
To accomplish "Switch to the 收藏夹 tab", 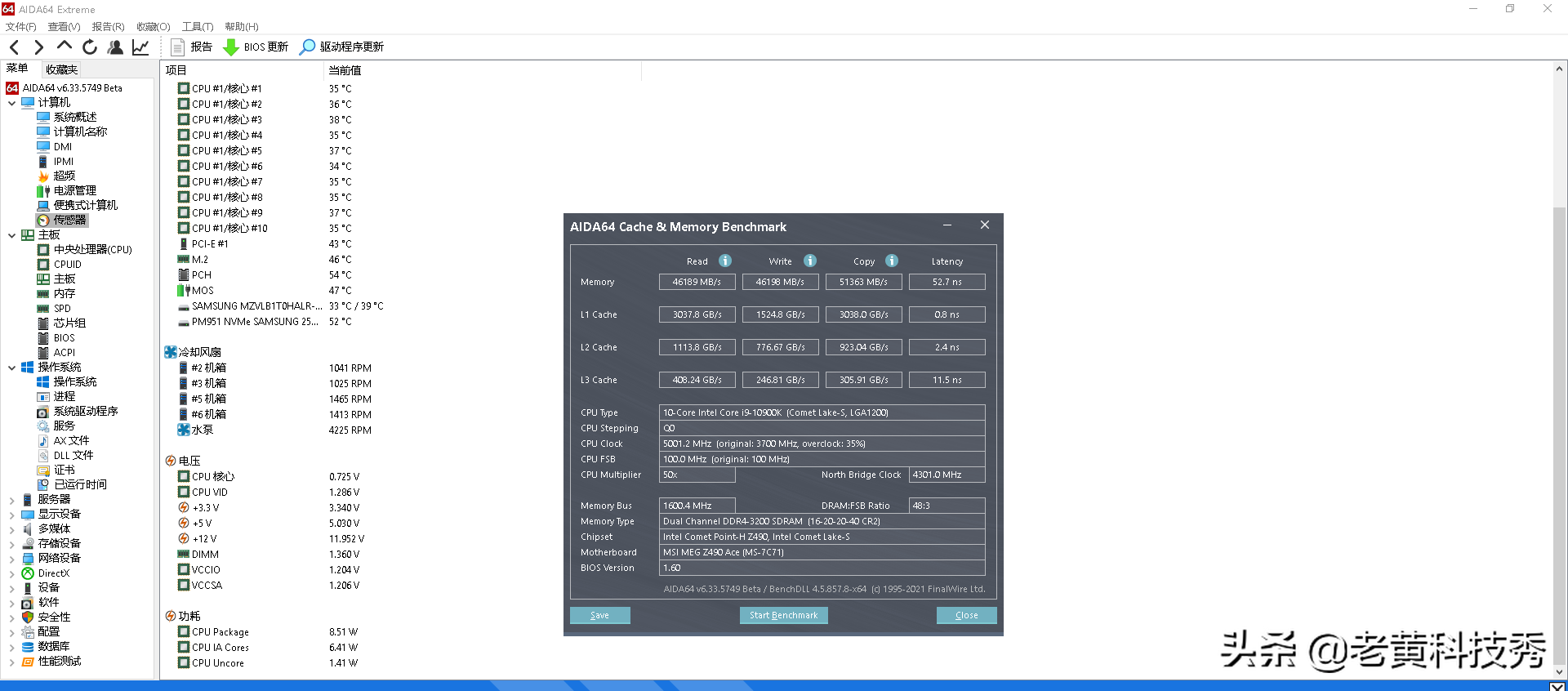I will (x=62, y=69).
